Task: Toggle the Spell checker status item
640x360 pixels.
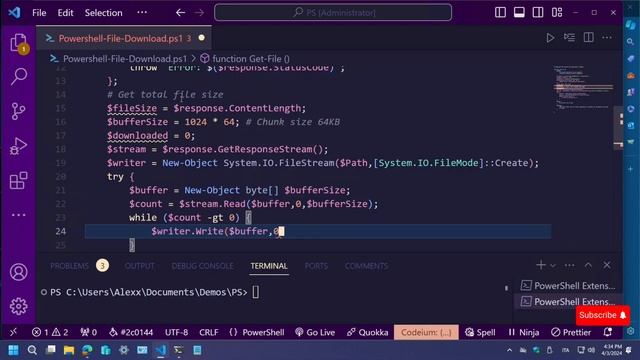Action: click(x=480, y=332)
